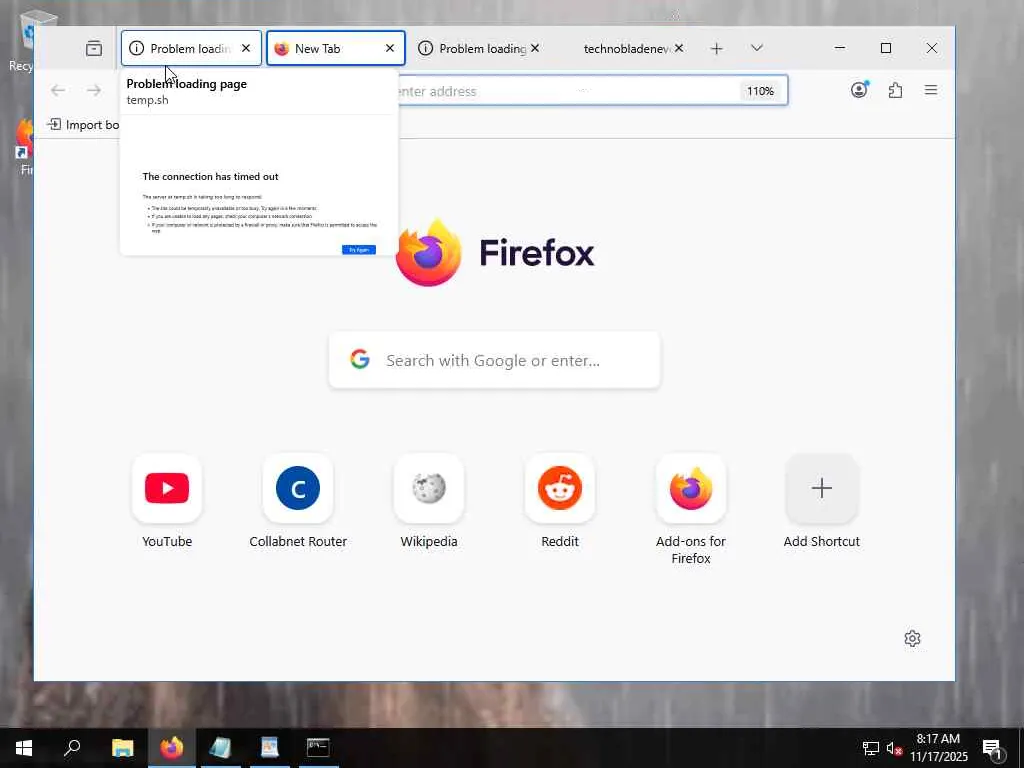Click the Wikipedia label text
This screenshot has height=768, width=1024.
[x=429, y=541]
